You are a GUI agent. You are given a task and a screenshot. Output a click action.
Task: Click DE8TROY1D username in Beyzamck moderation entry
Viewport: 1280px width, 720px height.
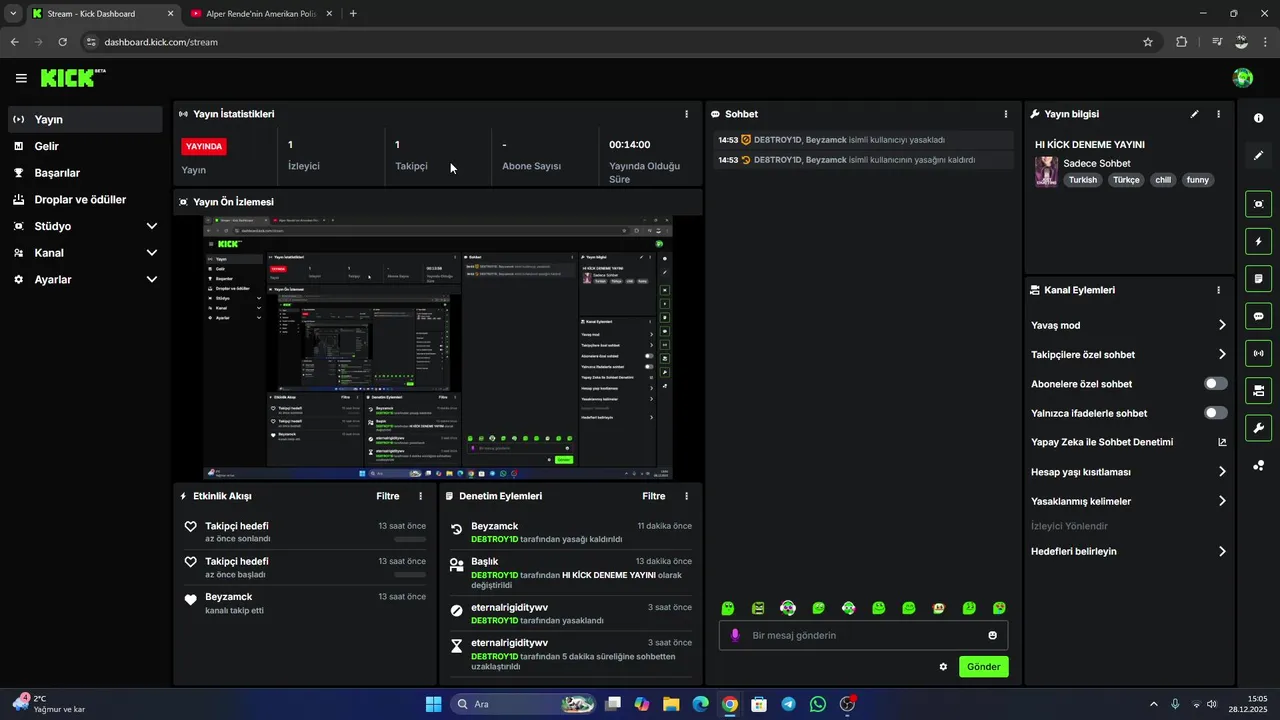click(x=494, y=539)
